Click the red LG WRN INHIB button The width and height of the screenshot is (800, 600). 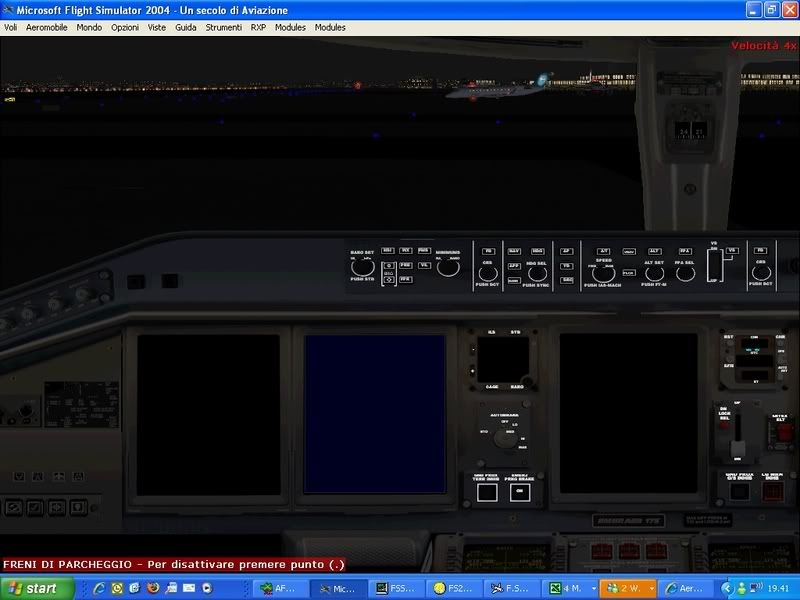click(772, 492)
